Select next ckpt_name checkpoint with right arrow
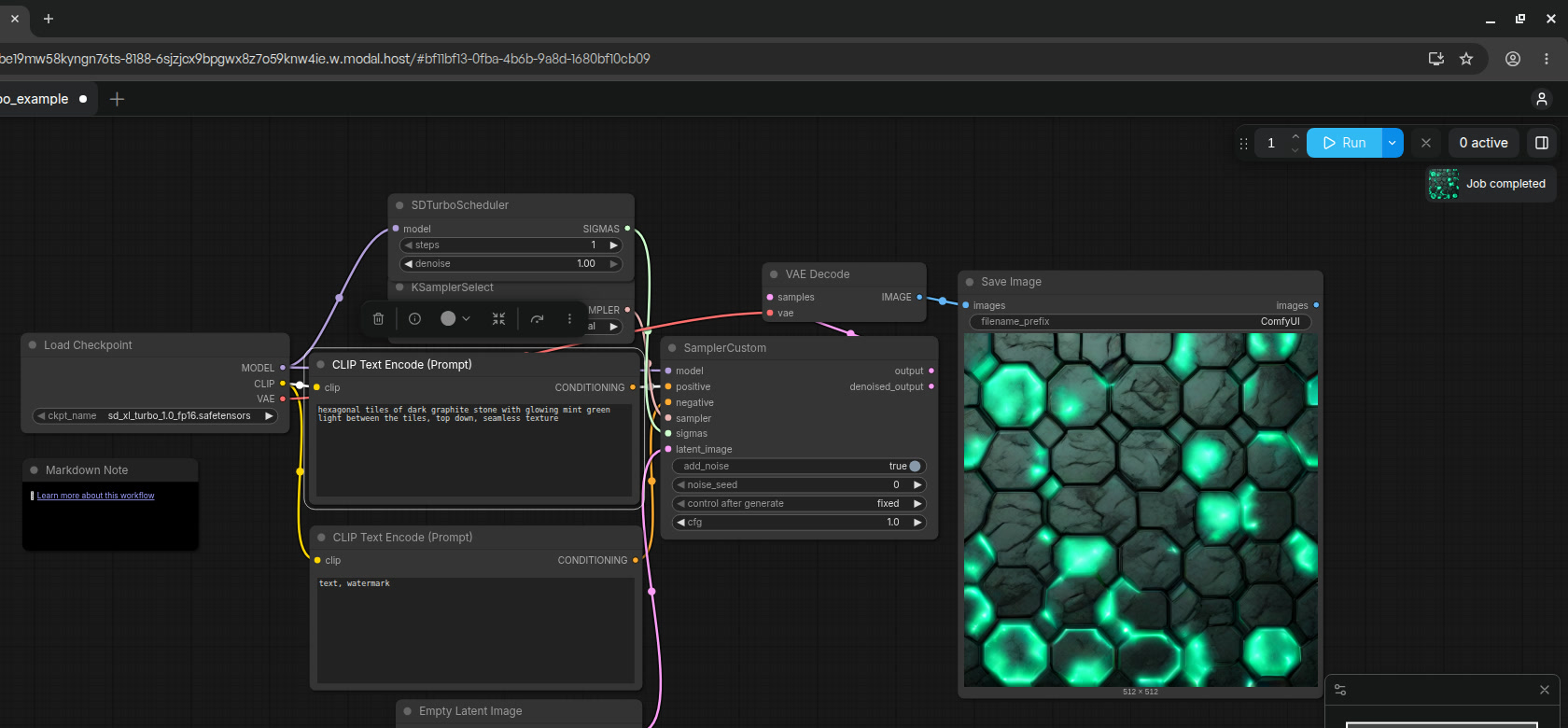This screenshot has height=728, width=1568. 269,416
